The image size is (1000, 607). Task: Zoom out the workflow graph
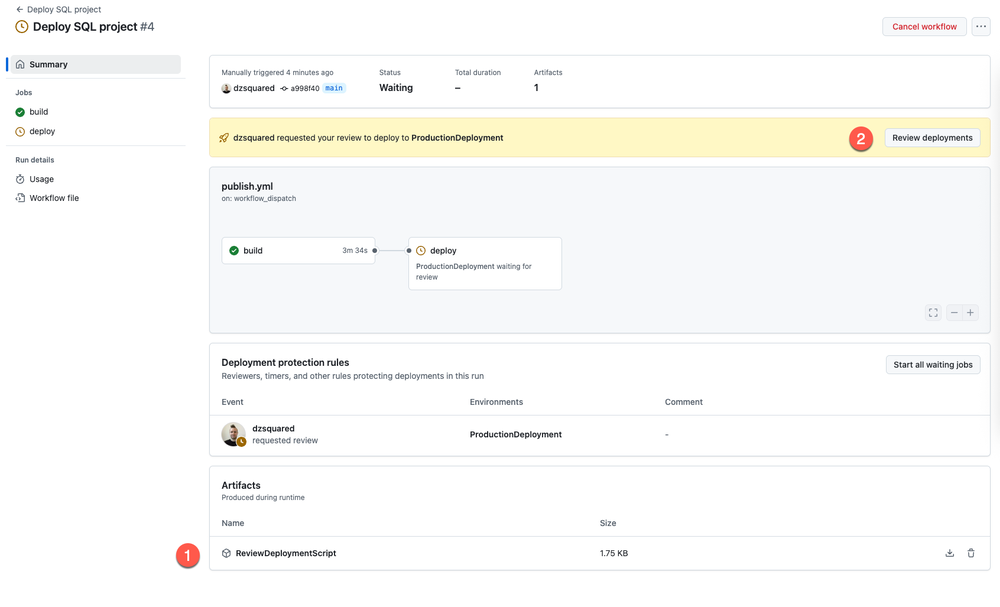tap(954, 312)
